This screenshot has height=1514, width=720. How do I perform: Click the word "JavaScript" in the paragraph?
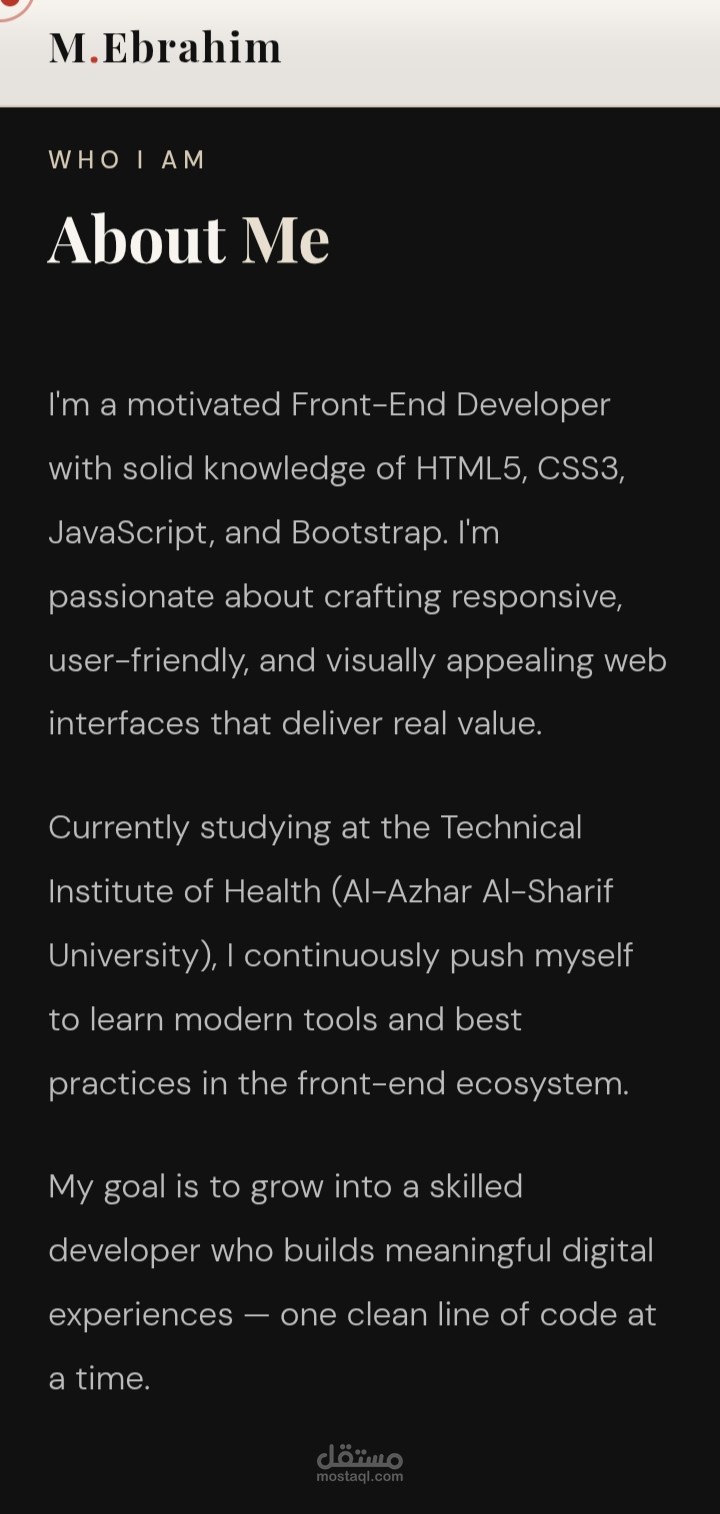pyautogui.click(x=130, y=532)
